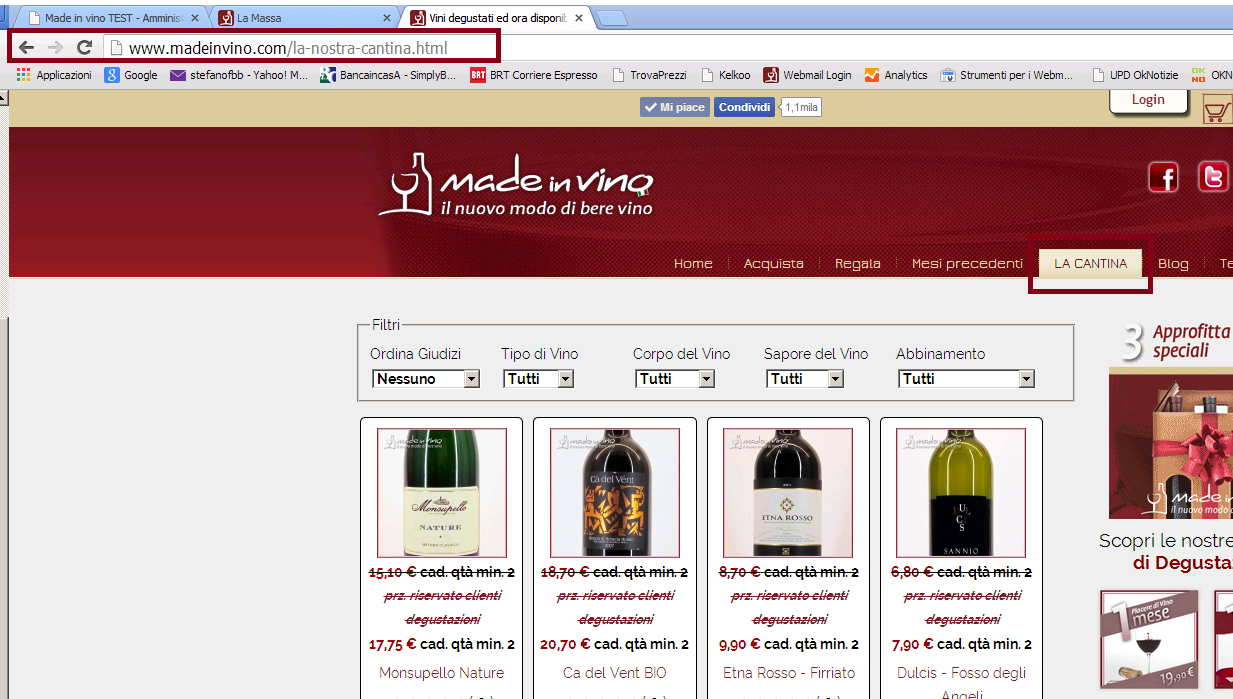The width and height of the screenshot is (1233, 699).
Task: Open Dulcis - Fosso degli Angeli link
Action: [x=961, y=684]
